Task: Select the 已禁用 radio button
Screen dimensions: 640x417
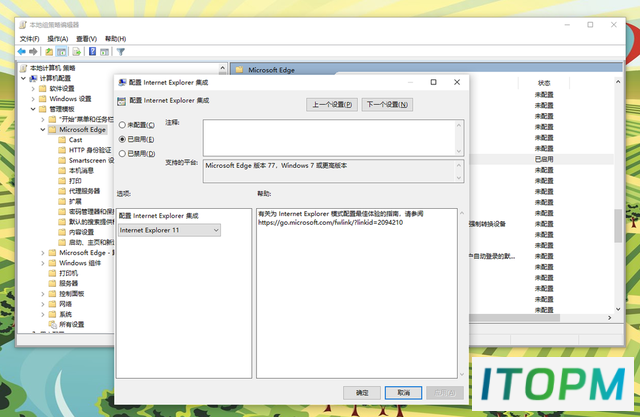Action: pyautogui.click(x=122, y=154)
